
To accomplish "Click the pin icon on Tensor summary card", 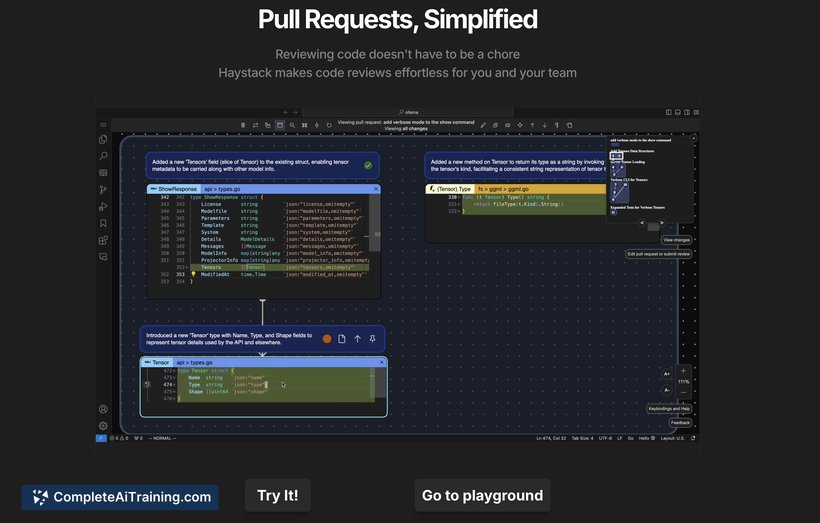I will click(x=372, y=339).
